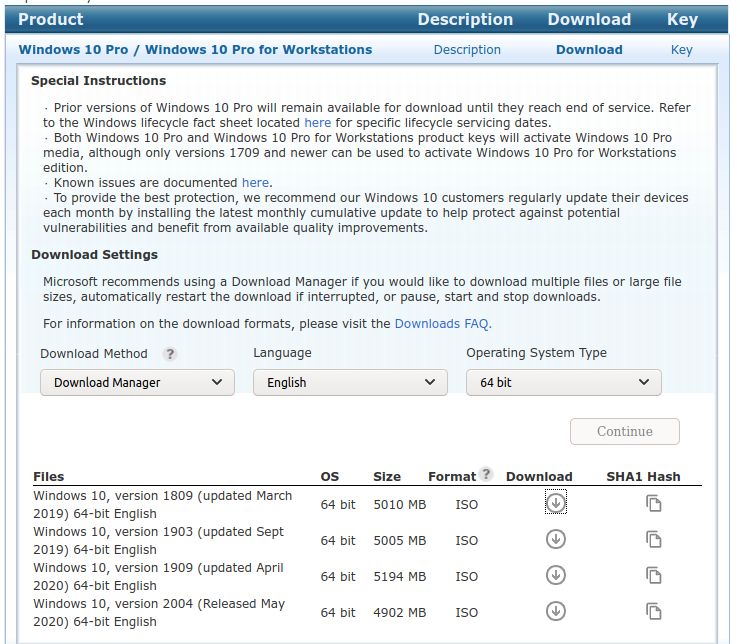Copy SHA1 hash for version 2004
The image size is (740, 644).
[x=654, y=611]
